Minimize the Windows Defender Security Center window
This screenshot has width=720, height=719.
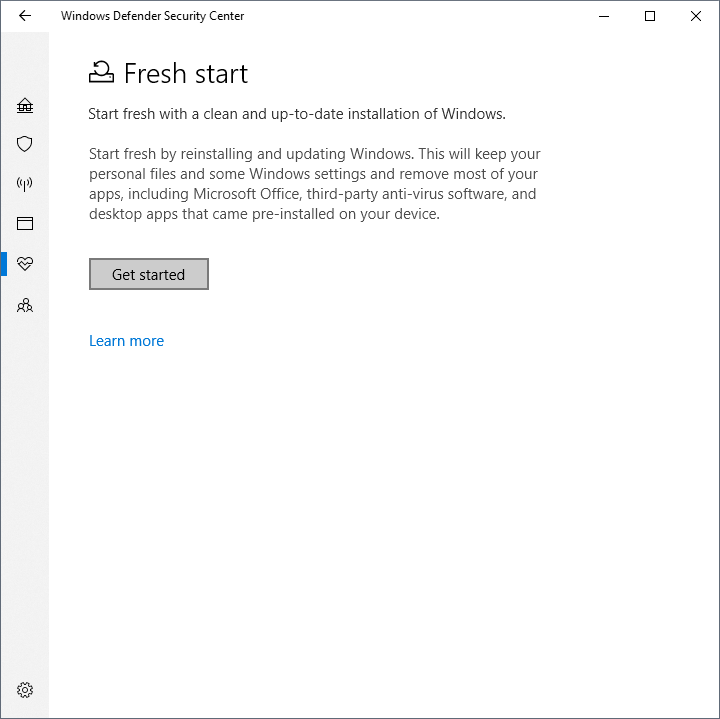pos(604,16)
